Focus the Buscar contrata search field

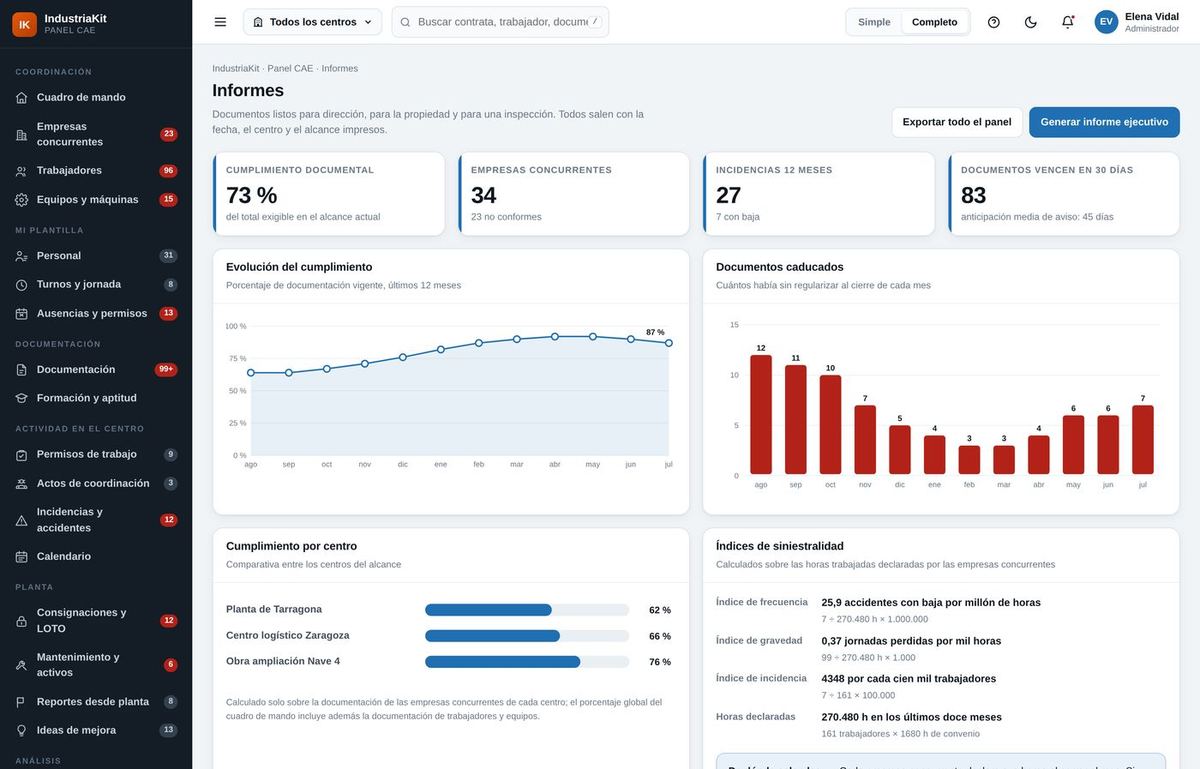(x=500, y=22)
